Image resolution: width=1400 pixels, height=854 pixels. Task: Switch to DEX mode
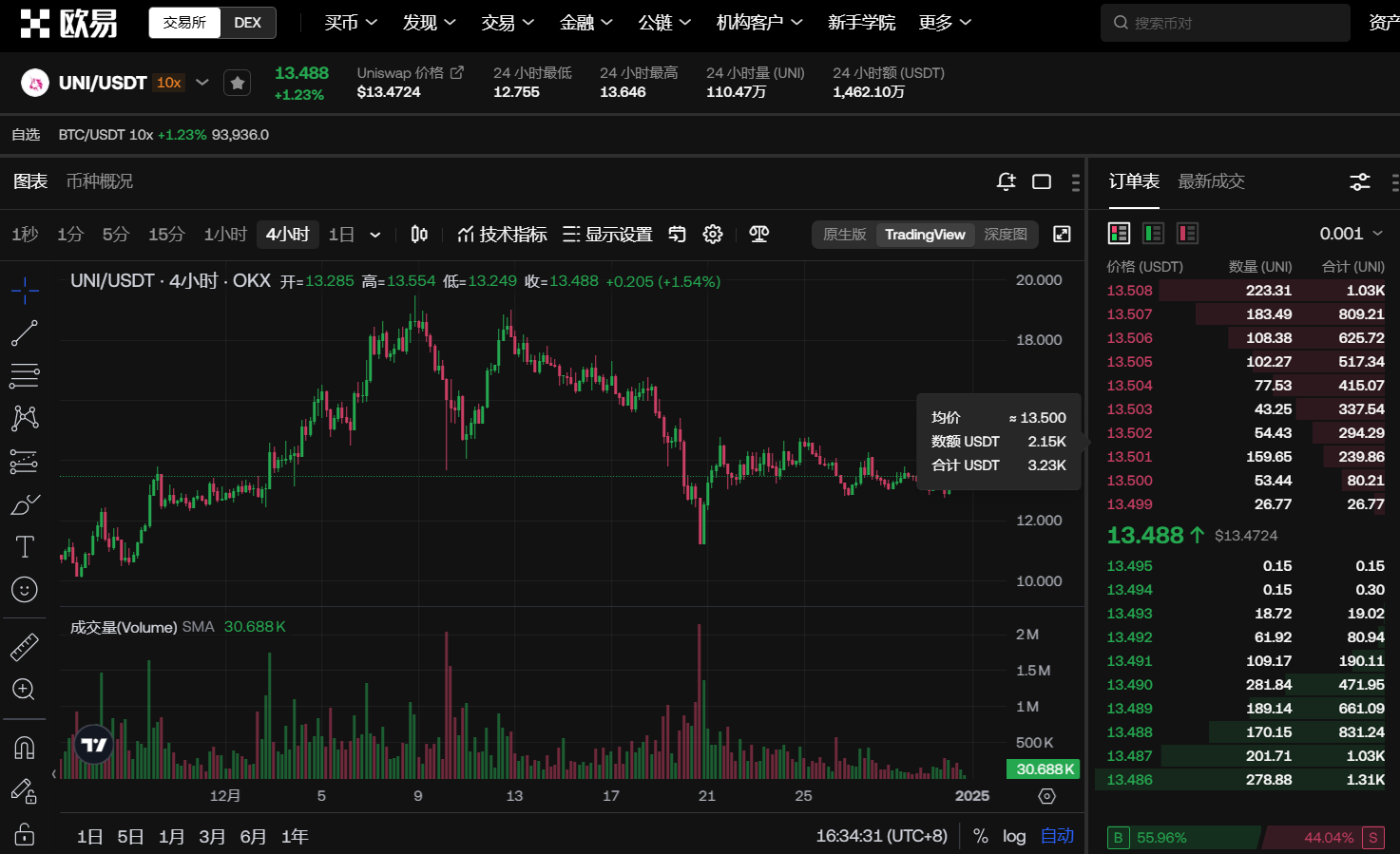click(x=247, y=23)
